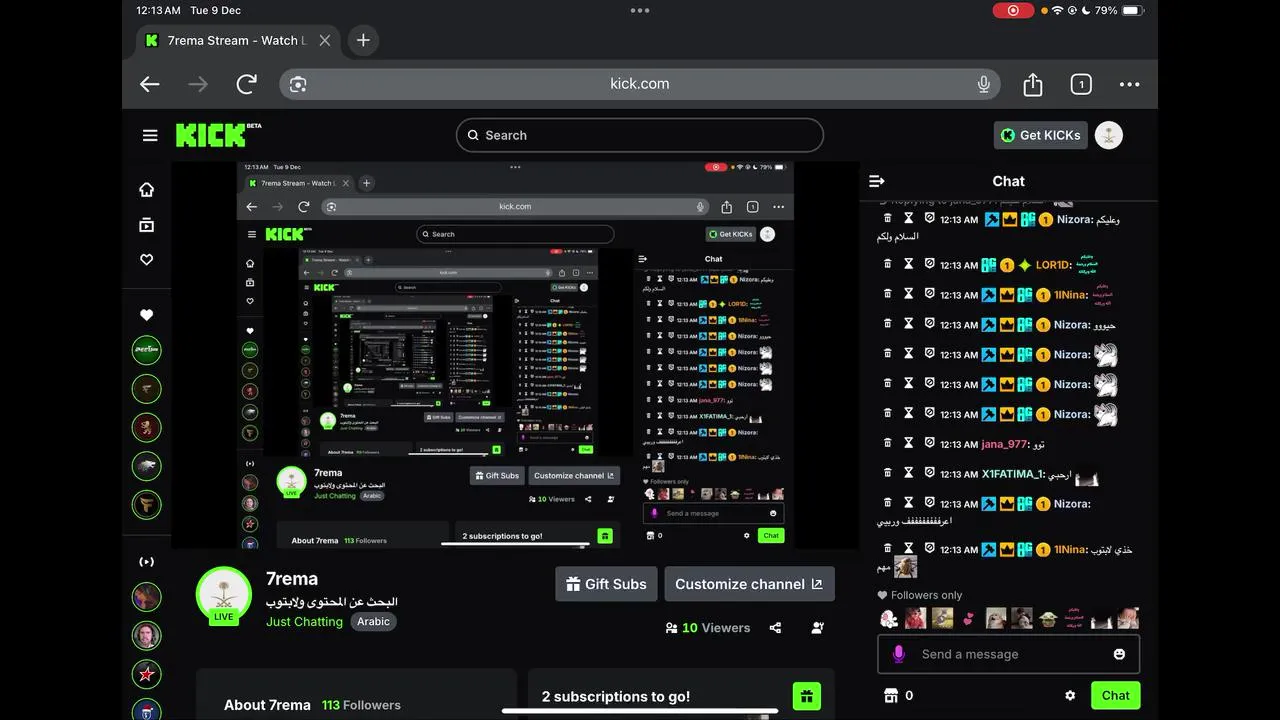Delete X1FATIMA_1's message with the trash icon
The image size is (1280, 720).
[x=887, y=473]
